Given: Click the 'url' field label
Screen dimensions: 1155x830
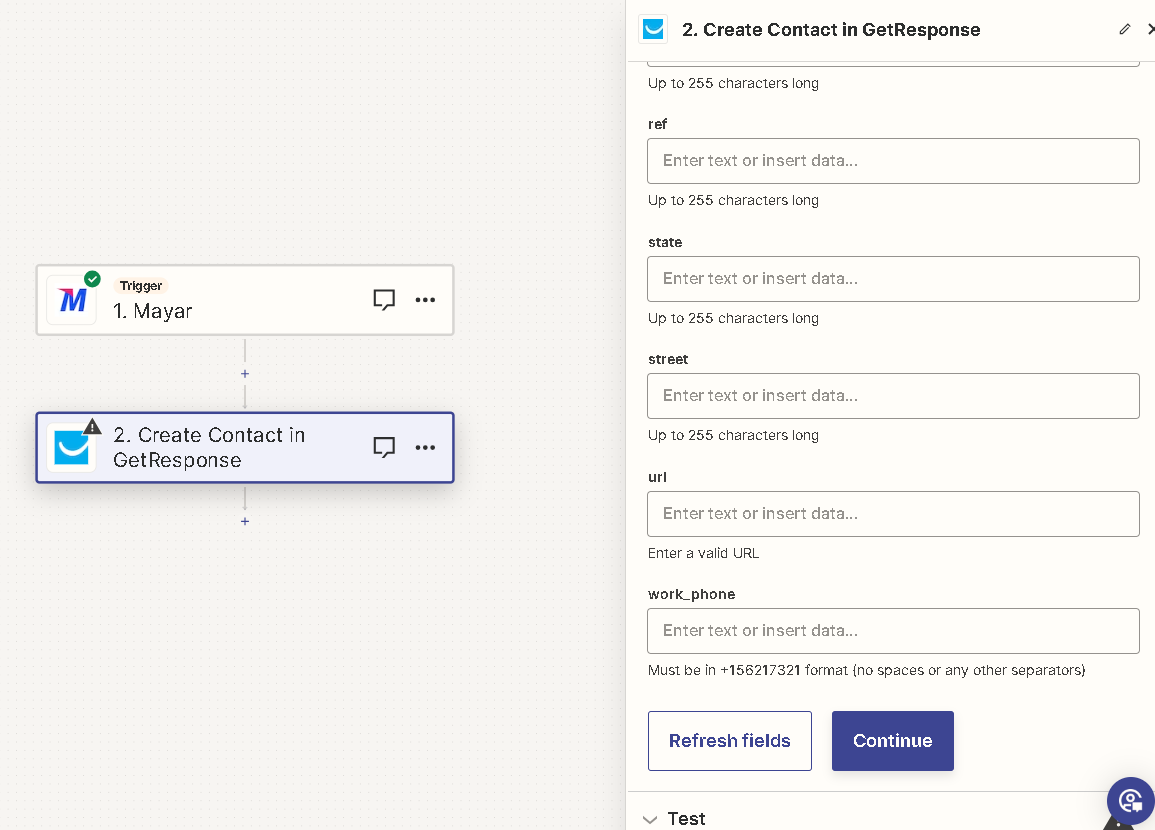Looking at the screenshot, I should click(657, 477).
